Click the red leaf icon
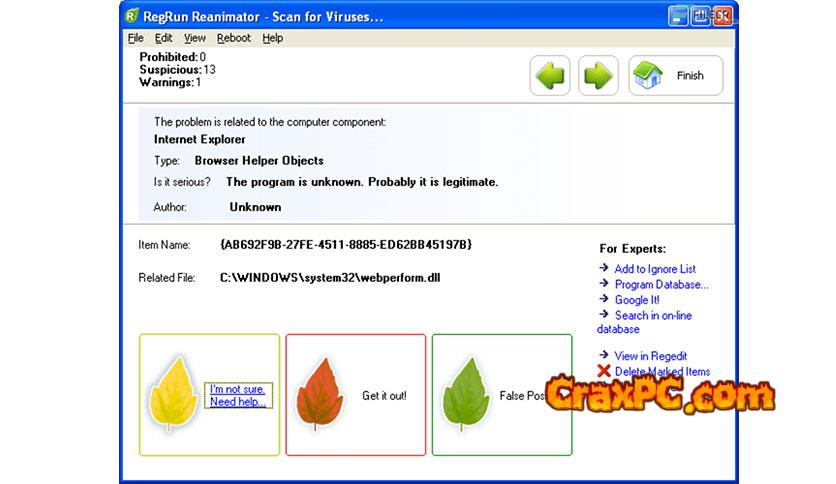The width and height of the screenshot is (836, 484). [x=319, y=393]
